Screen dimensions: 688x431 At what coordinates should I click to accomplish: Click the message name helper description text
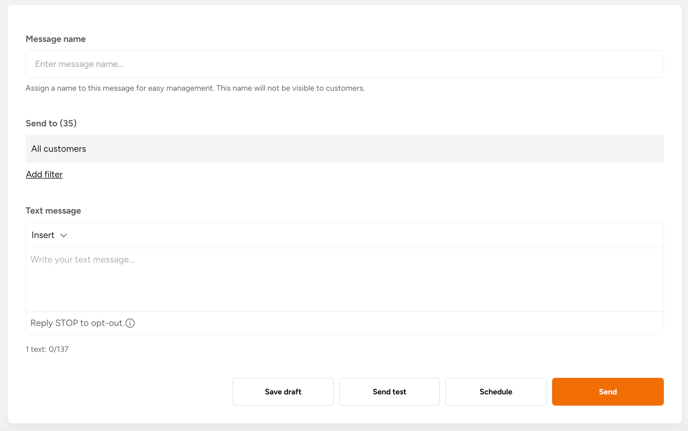195,88
